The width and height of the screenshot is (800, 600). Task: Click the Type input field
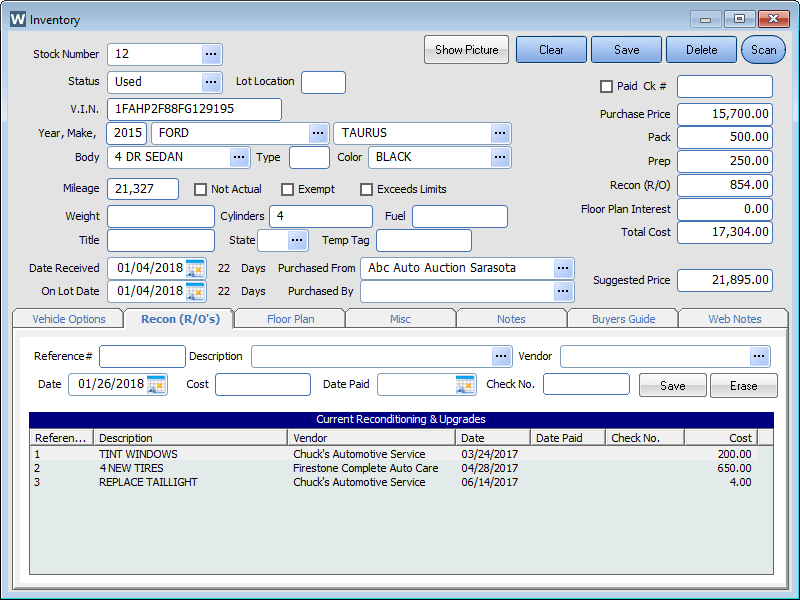coord(309,157)
